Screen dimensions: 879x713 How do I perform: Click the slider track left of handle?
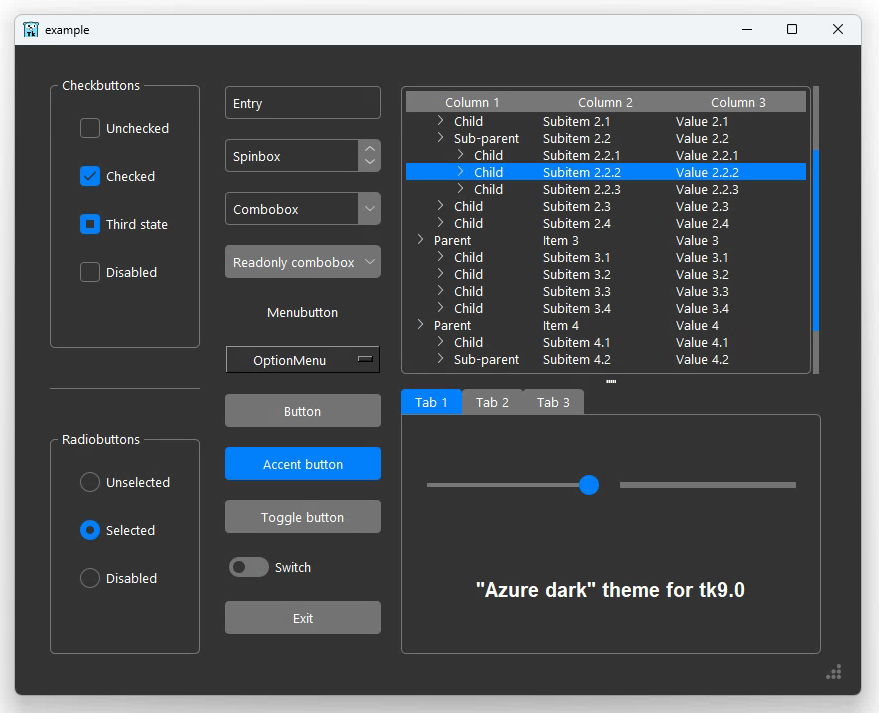(503, 485)
